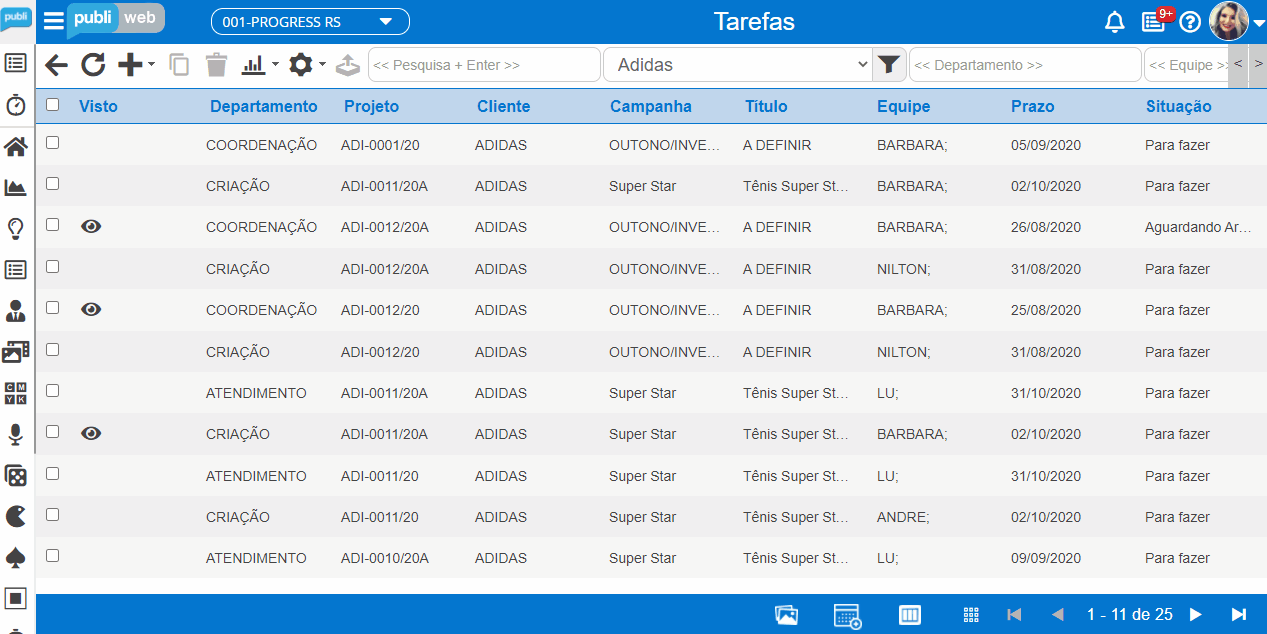Check the box for task due 26/08/2020
The width and height of the screenshot is (1267, 634).
pos(53,225)
